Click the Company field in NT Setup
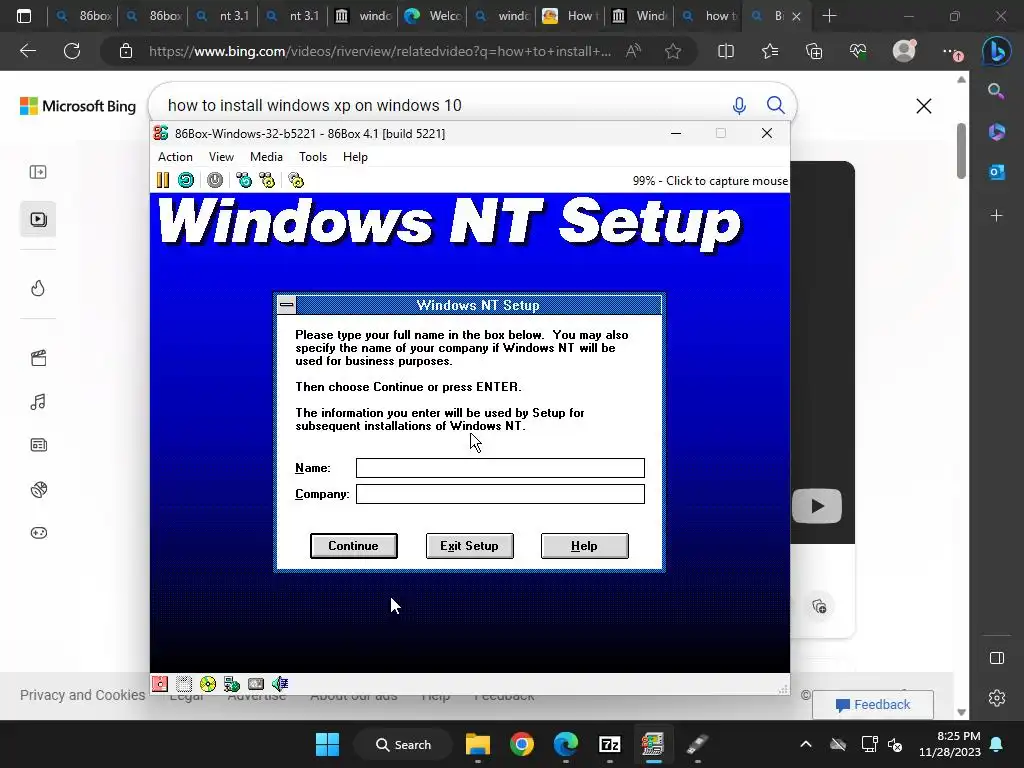This screenshot has height=768, width=1024. 500,494
